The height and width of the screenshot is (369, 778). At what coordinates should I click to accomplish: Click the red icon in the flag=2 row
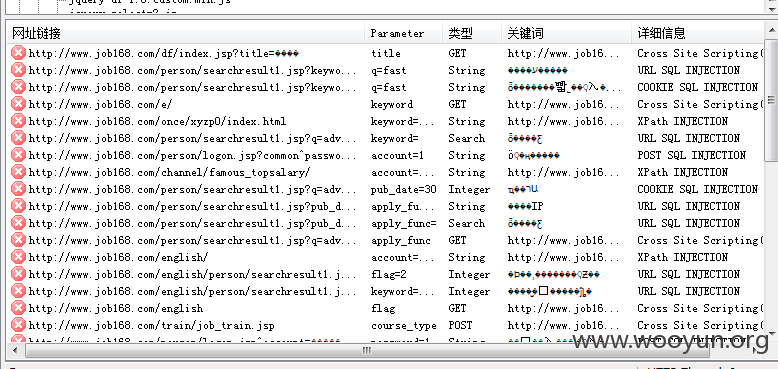coord(18,274)
